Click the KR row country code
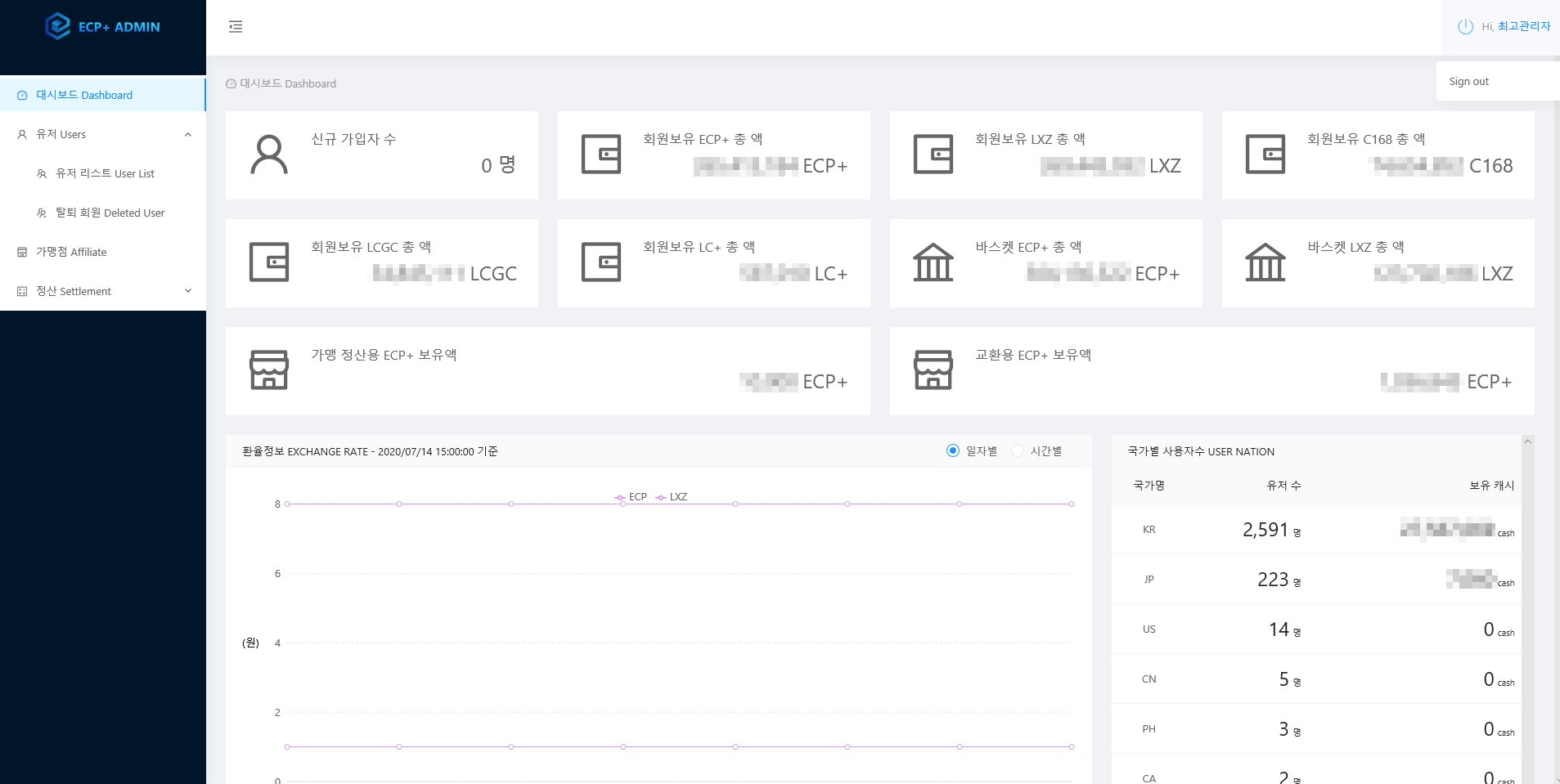 pos(1149,530)
